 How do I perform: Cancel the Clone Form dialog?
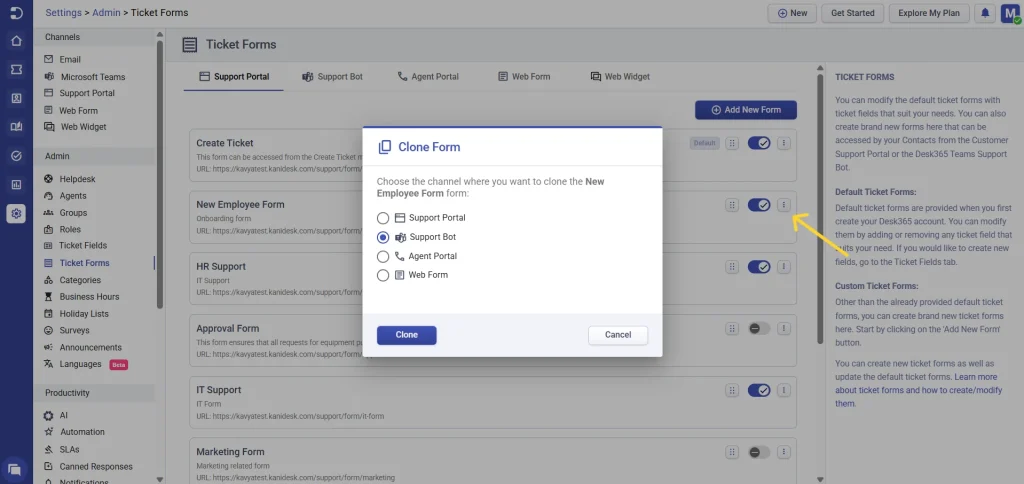[x=618, y=335]
